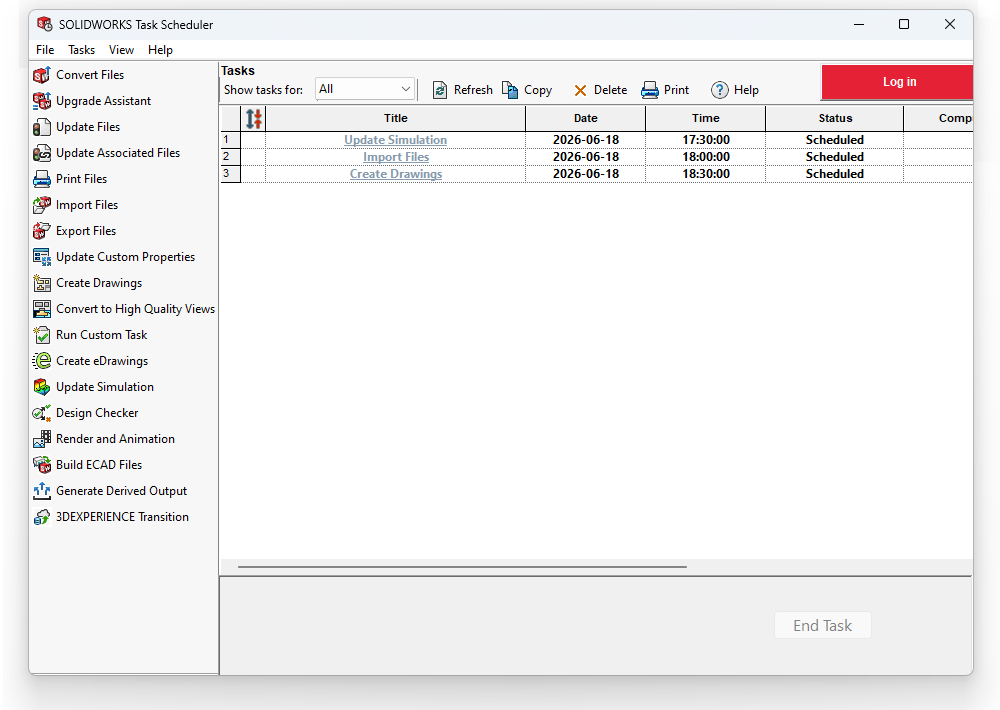
Task: Open the File menu
Action: (45, 50)
